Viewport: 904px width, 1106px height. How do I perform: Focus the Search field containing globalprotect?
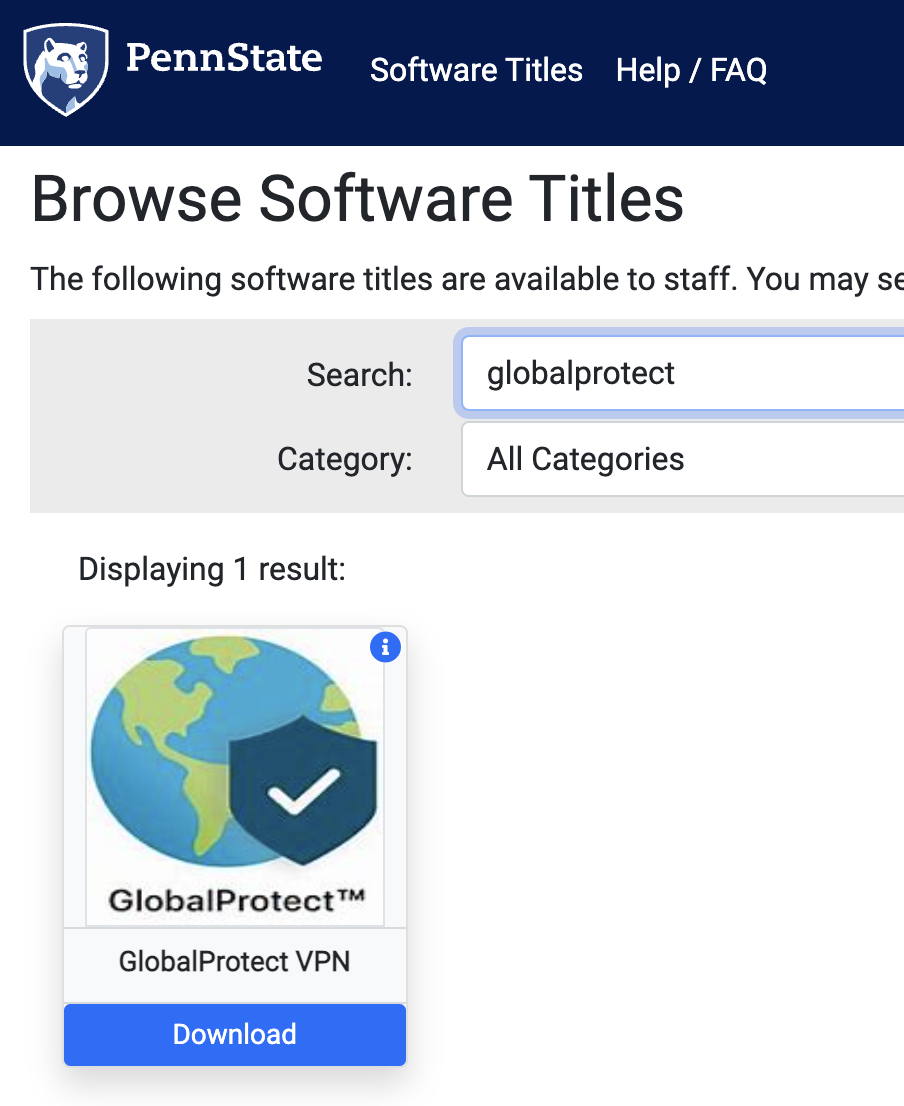[680, 374]
